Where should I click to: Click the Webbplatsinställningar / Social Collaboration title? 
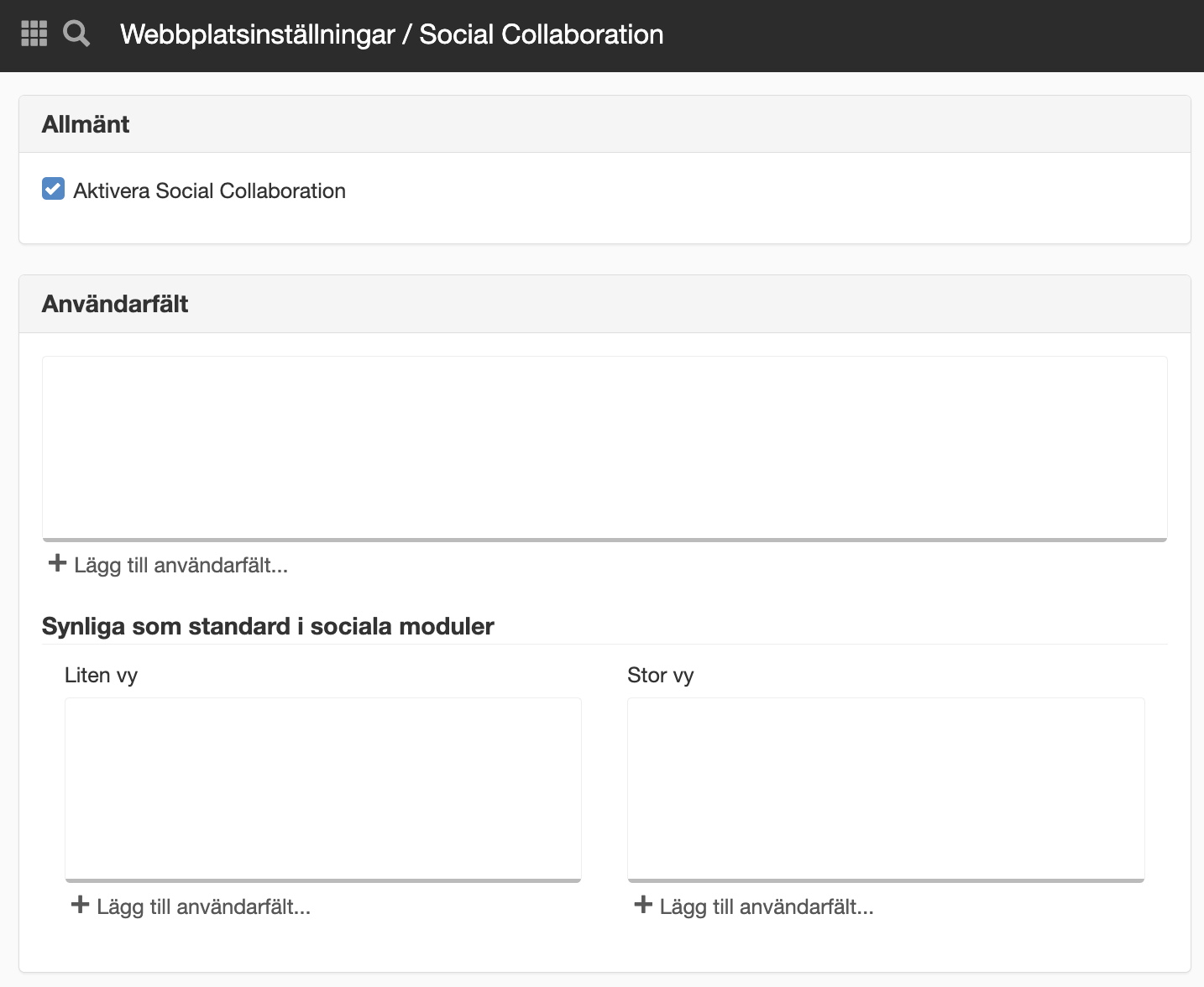pyautogui.click(x=392, y=34)
